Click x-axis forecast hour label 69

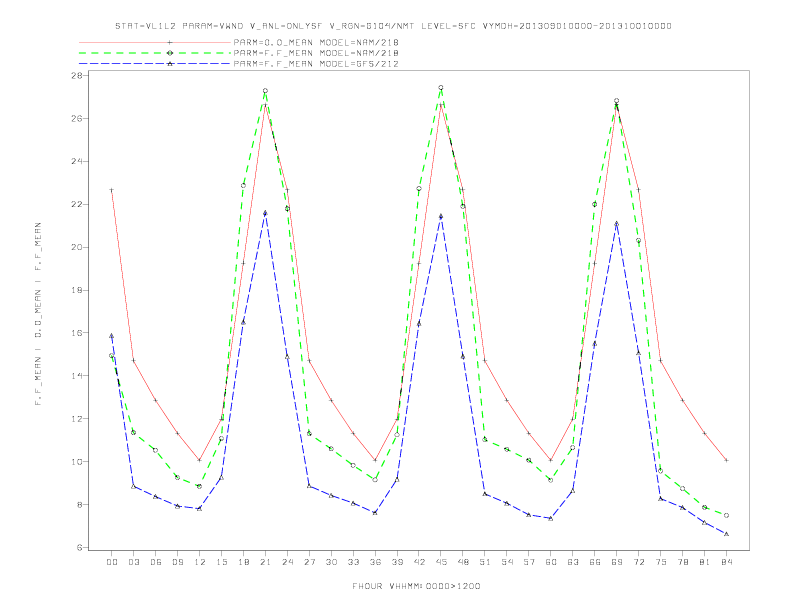coord(617,562)
